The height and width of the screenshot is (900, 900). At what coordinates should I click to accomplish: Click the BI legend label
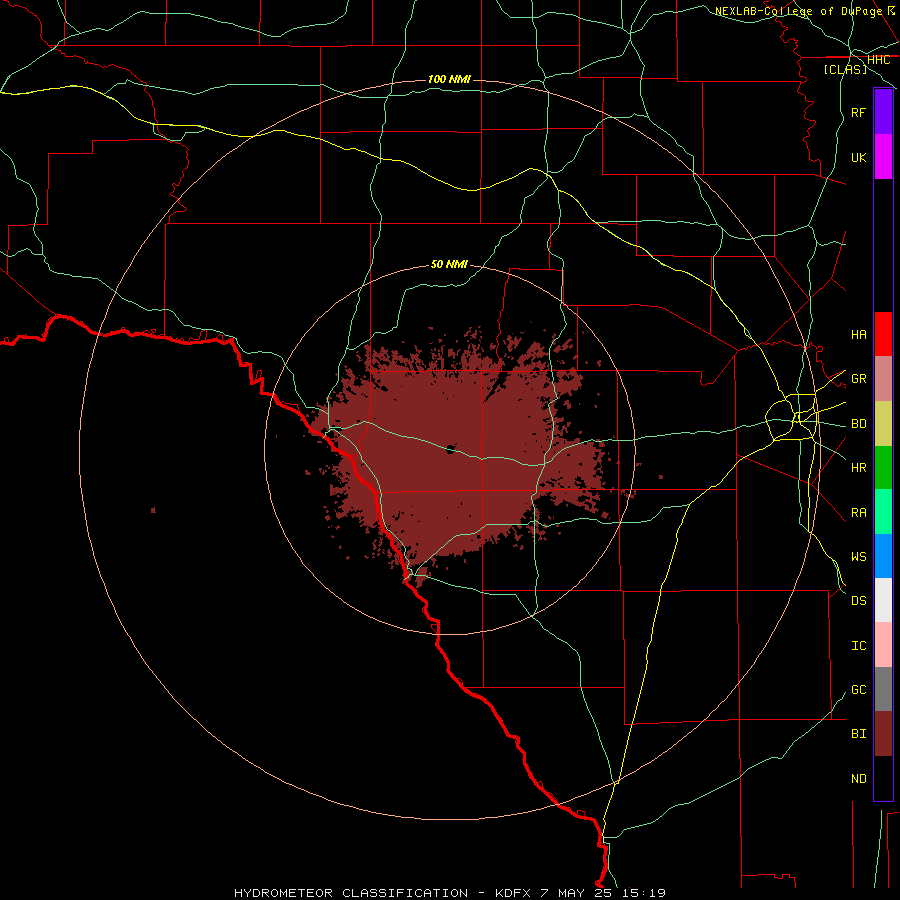[x=858, y=734]
